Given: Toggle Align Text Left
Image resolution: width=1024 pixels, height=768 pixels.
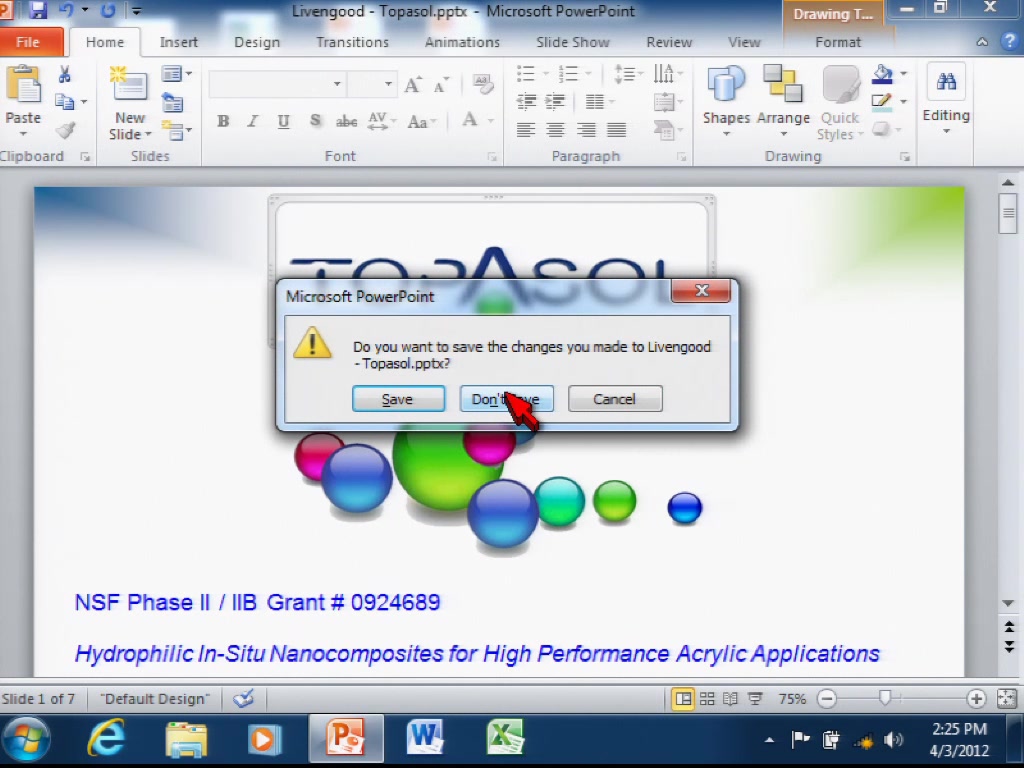Looking at the screenshot, I should coord(526,130).
